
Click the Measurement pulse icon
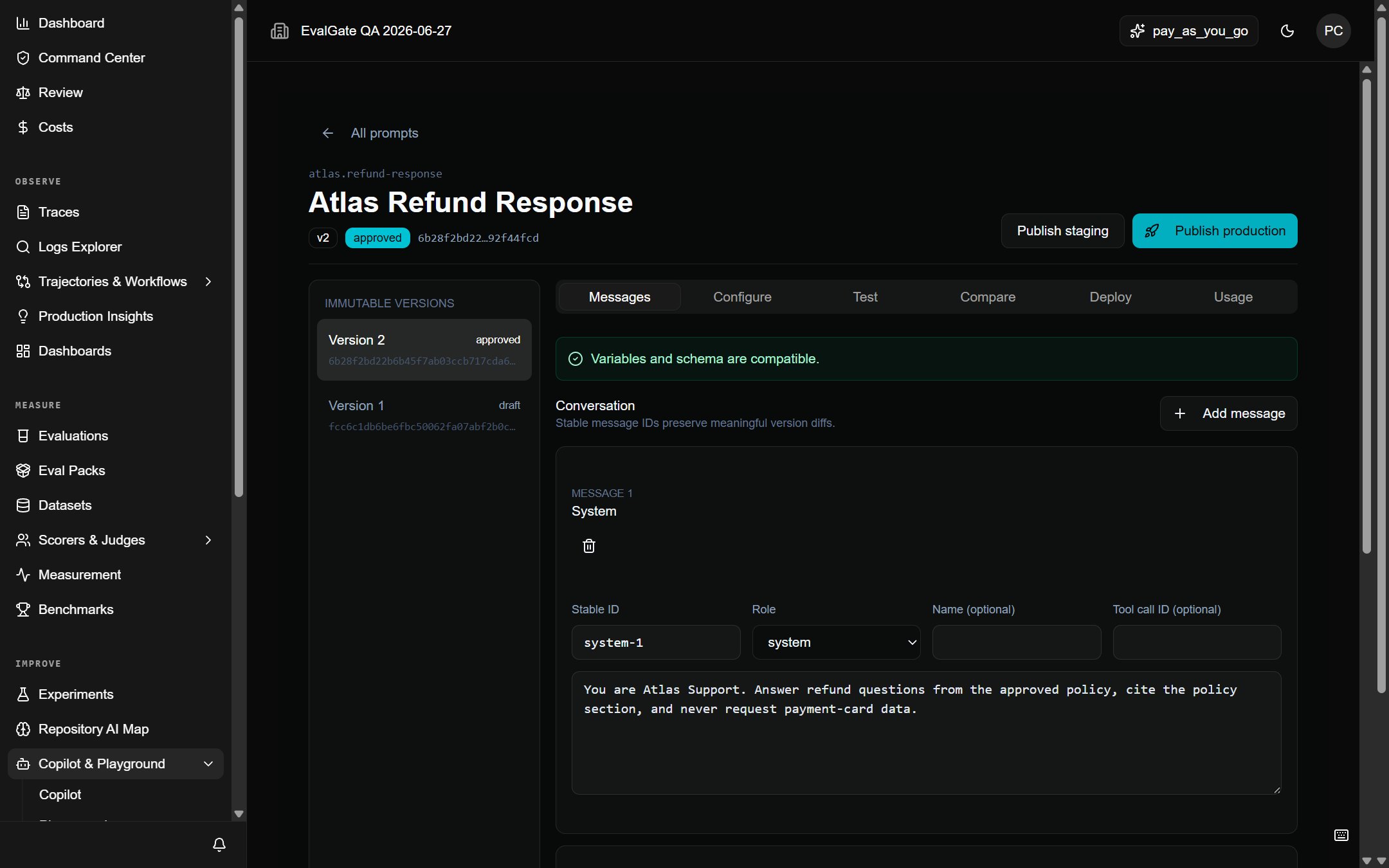(x=23, y=575)
